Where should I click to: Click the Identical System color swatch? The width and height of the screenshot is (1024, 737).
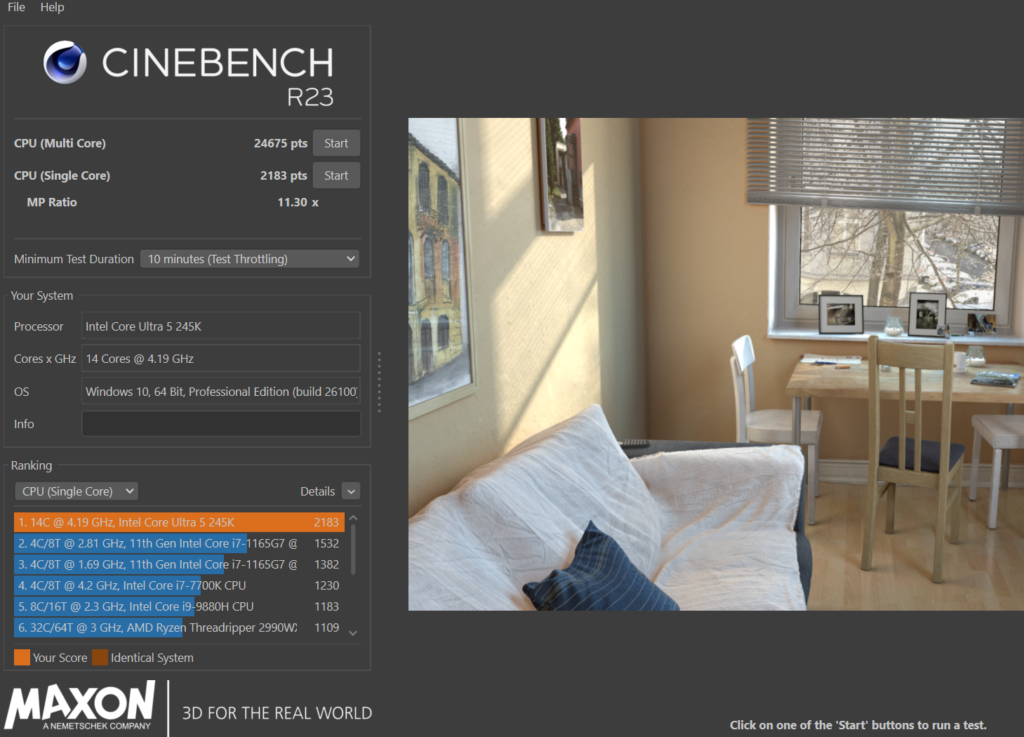tap(99, 658)
